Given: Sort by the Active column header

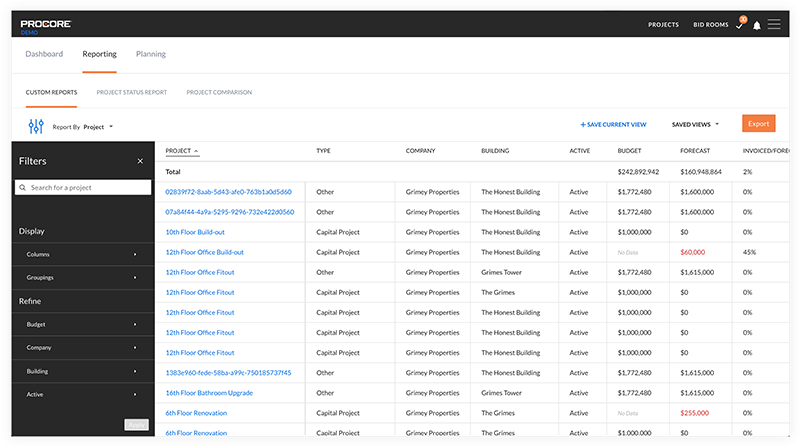Looking at the screenshot, I should coord(580,151).
